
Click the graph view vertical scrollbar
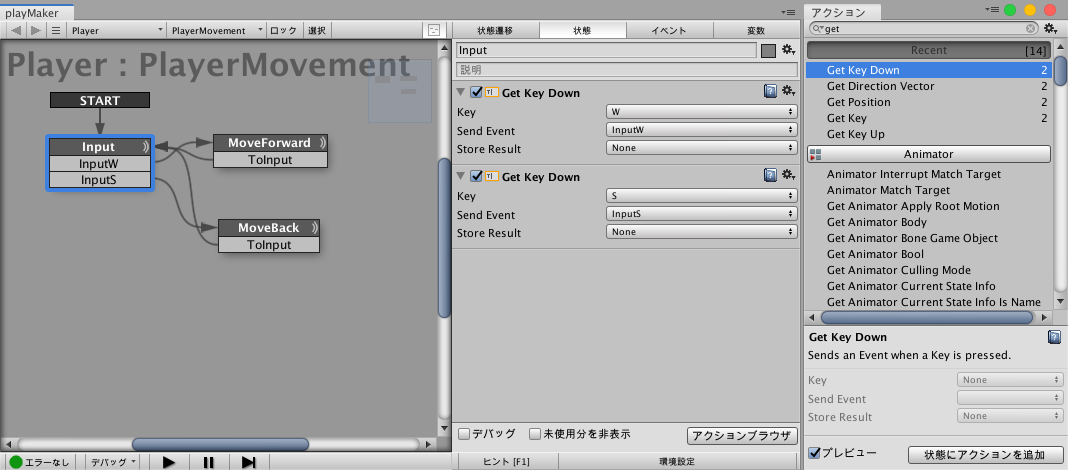pos(445,237)
